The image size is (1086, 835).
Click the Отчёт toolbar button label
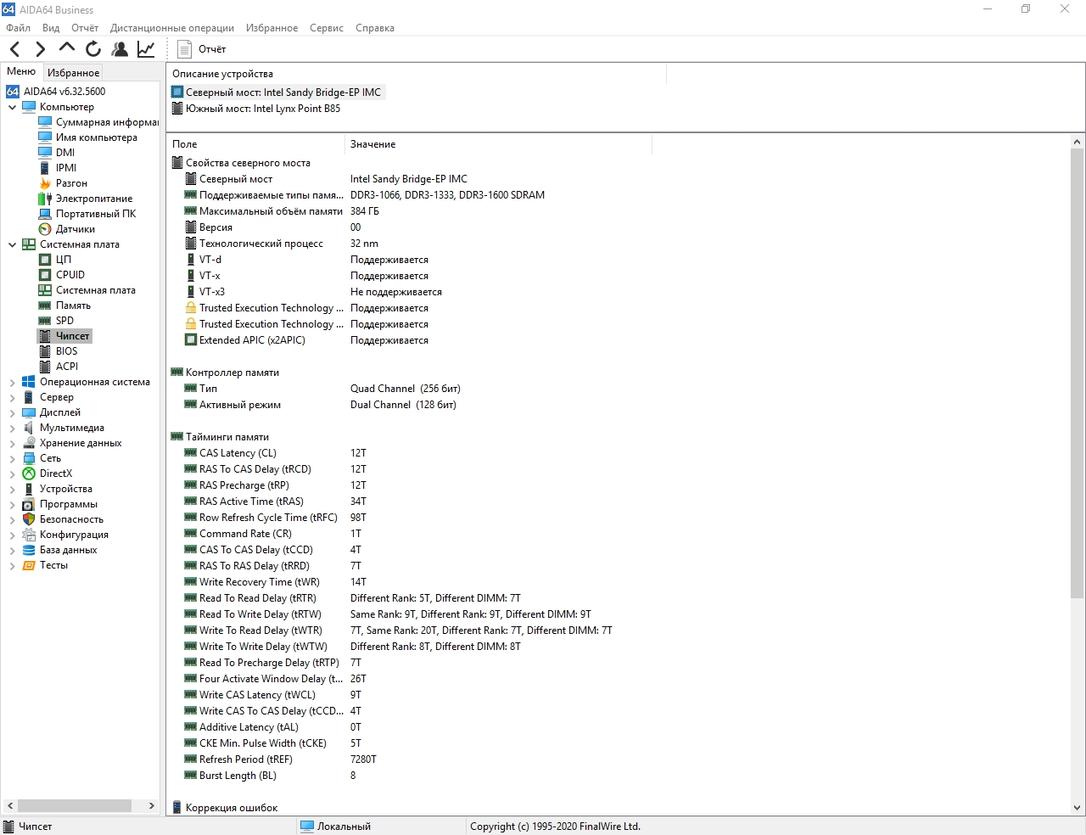tap(212, 49)
